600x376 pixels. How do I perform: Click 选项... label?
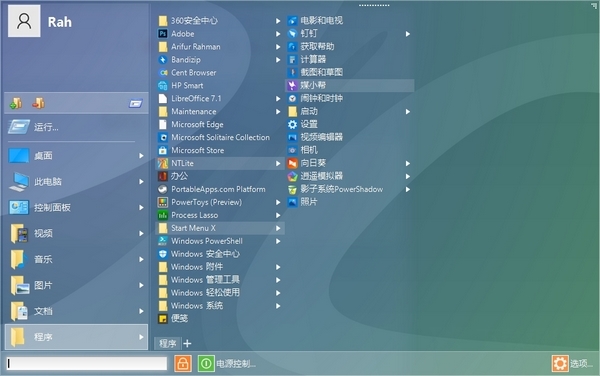(x=581, y=363)
